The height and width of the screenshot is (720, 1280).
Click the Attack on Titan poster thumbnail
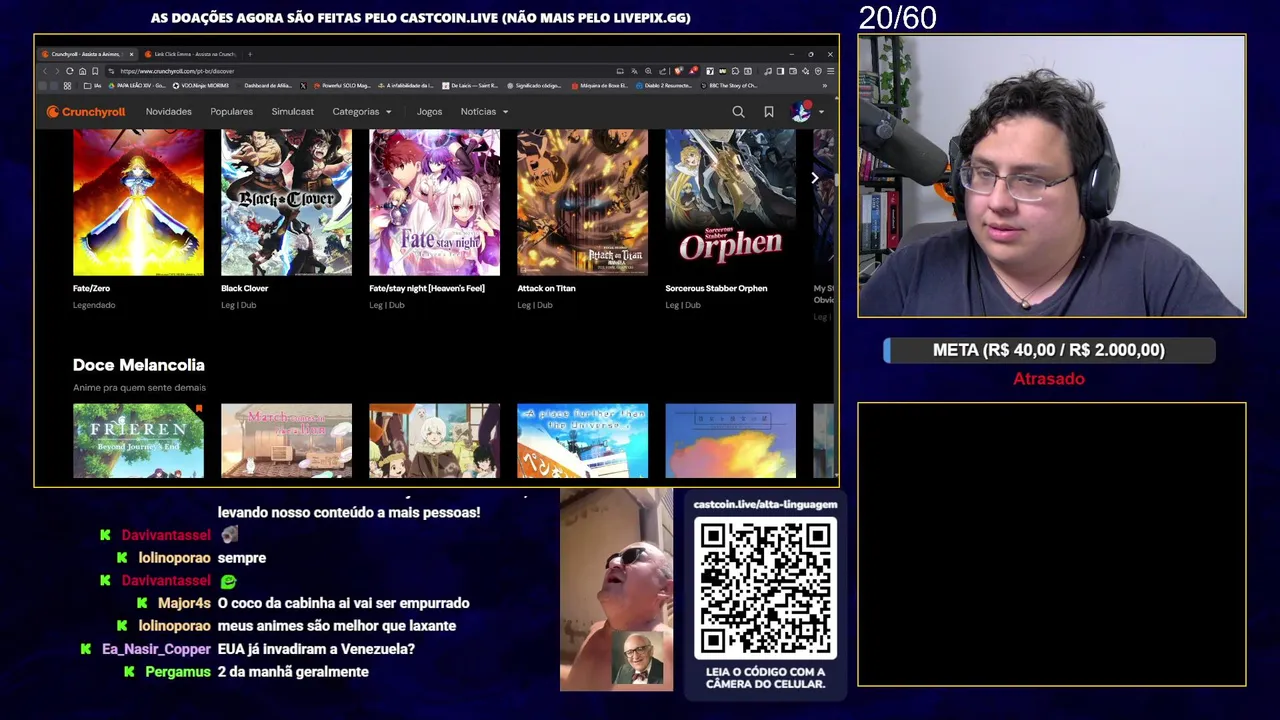coord(582,202)
